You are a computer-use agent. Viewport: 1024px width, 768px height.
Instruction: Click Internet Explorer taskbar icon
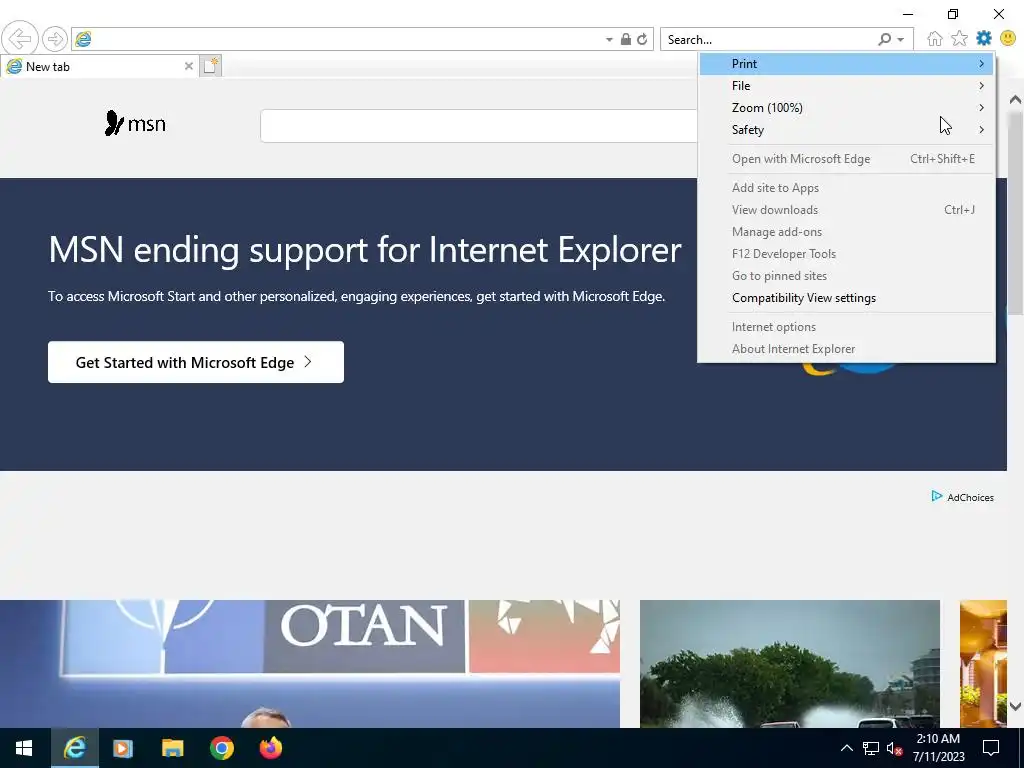pyautogui.click(x=74, y=748)
